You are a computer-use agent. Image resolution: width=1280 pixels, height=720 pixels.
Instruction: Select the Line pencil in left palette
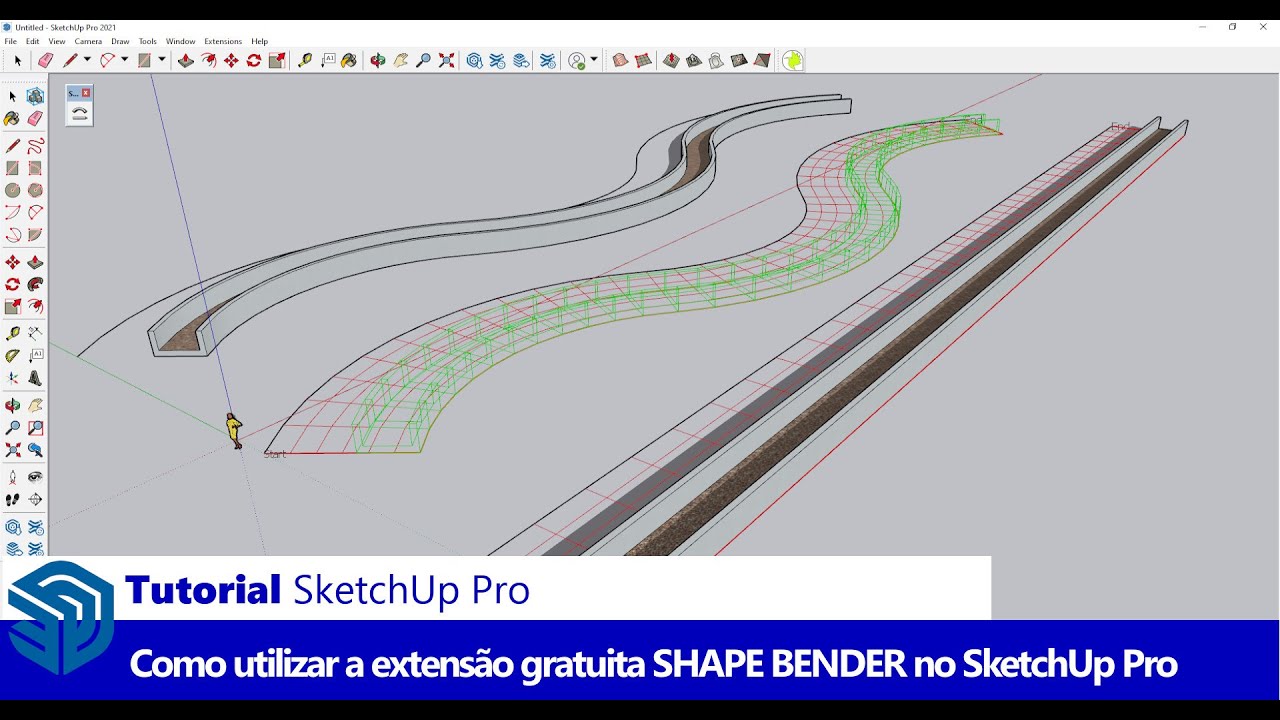(13, 146)
